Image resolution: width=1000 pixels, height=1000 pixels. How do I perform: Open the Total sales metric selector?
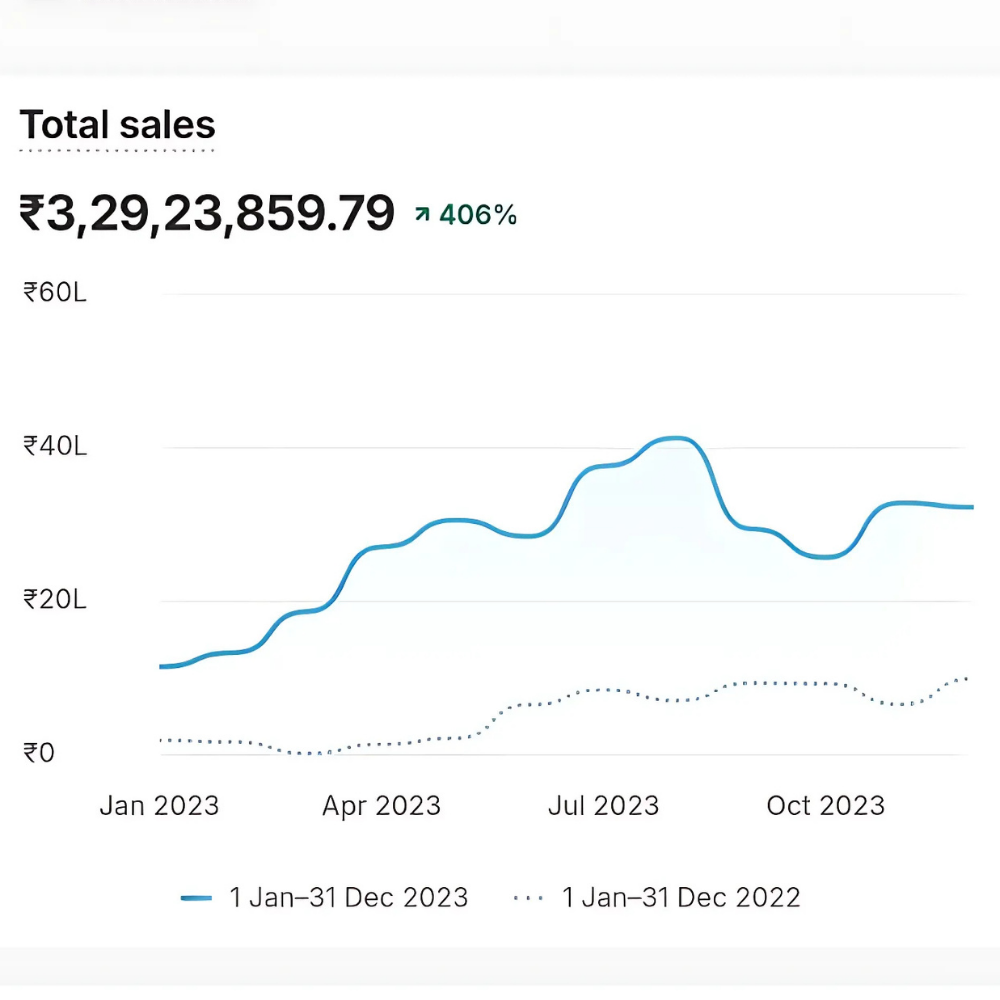(x=118, y=123)
